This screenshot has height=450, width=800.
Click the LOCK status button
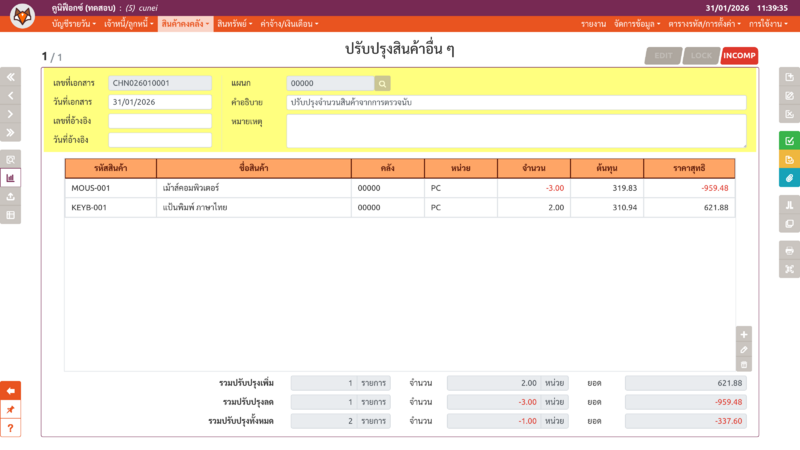pos(701,56)
